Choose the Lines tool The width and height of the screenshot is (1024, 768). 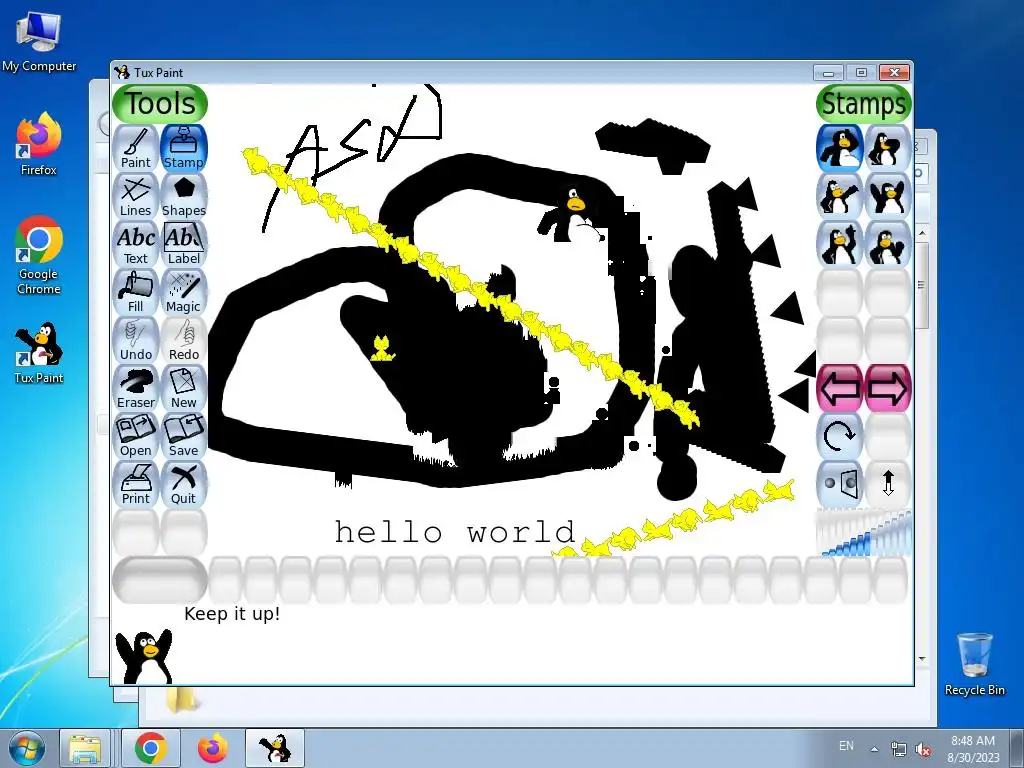click(136, 196)
